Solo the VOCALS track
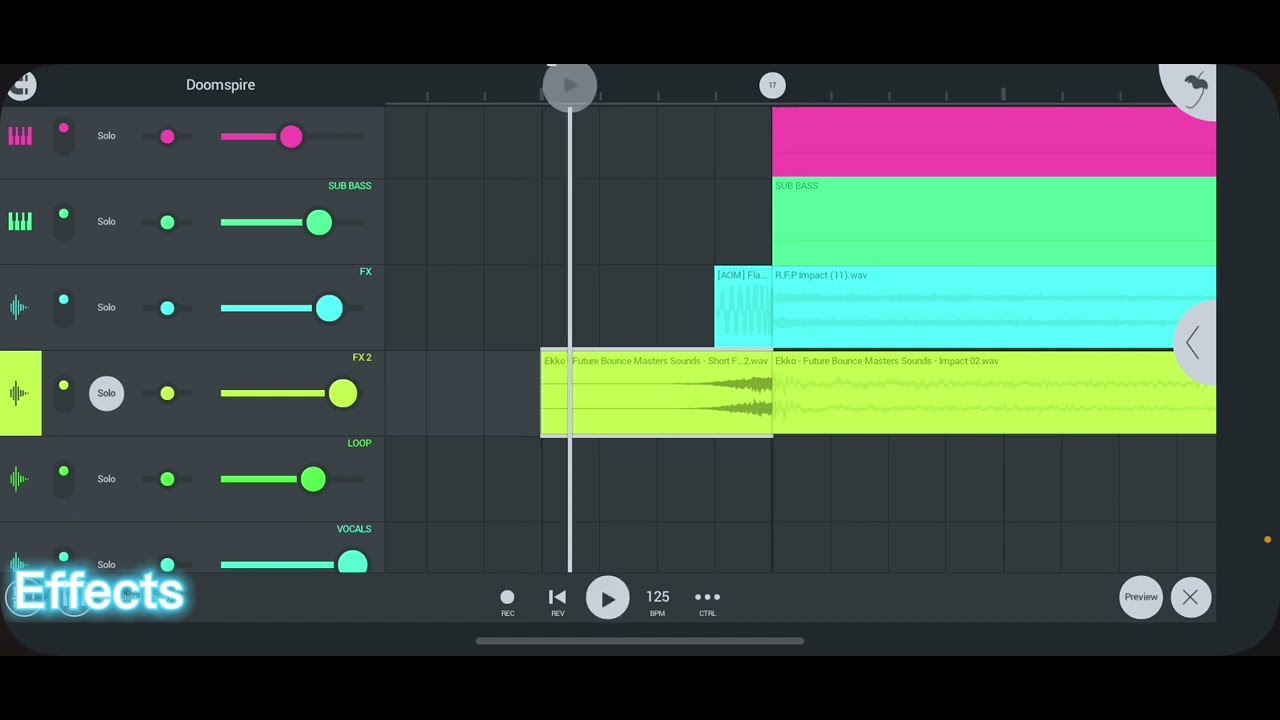 [x=106, y=564]
